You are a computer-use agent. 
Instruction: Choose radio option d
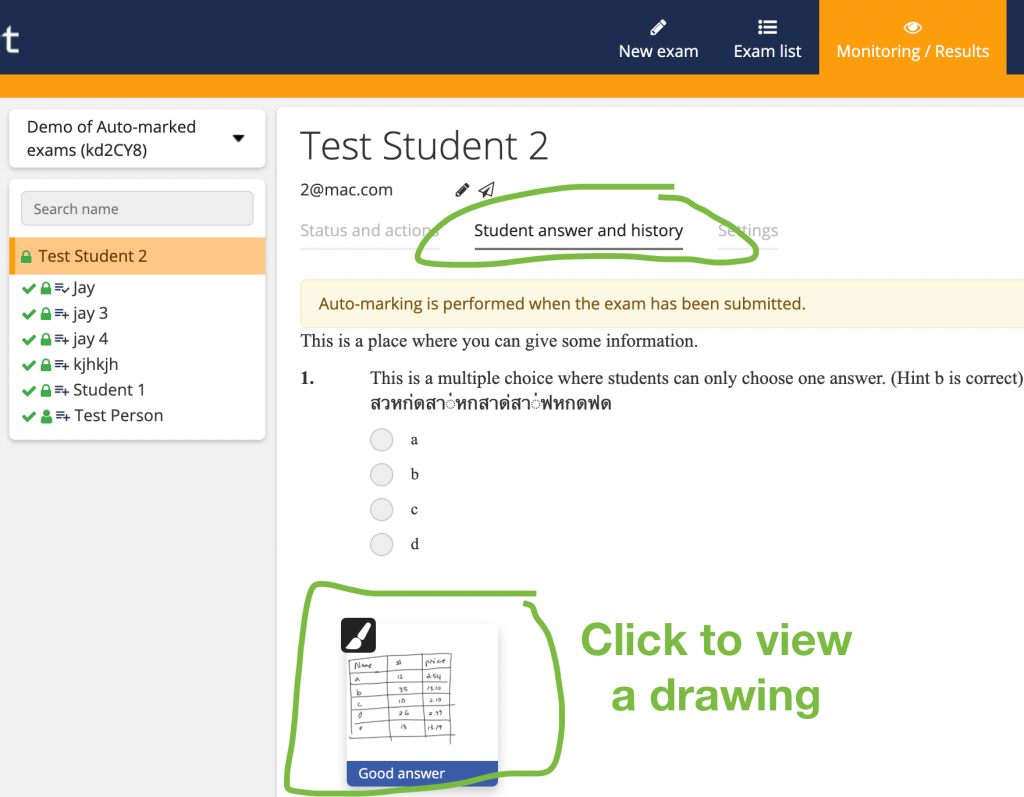point(381,544)
